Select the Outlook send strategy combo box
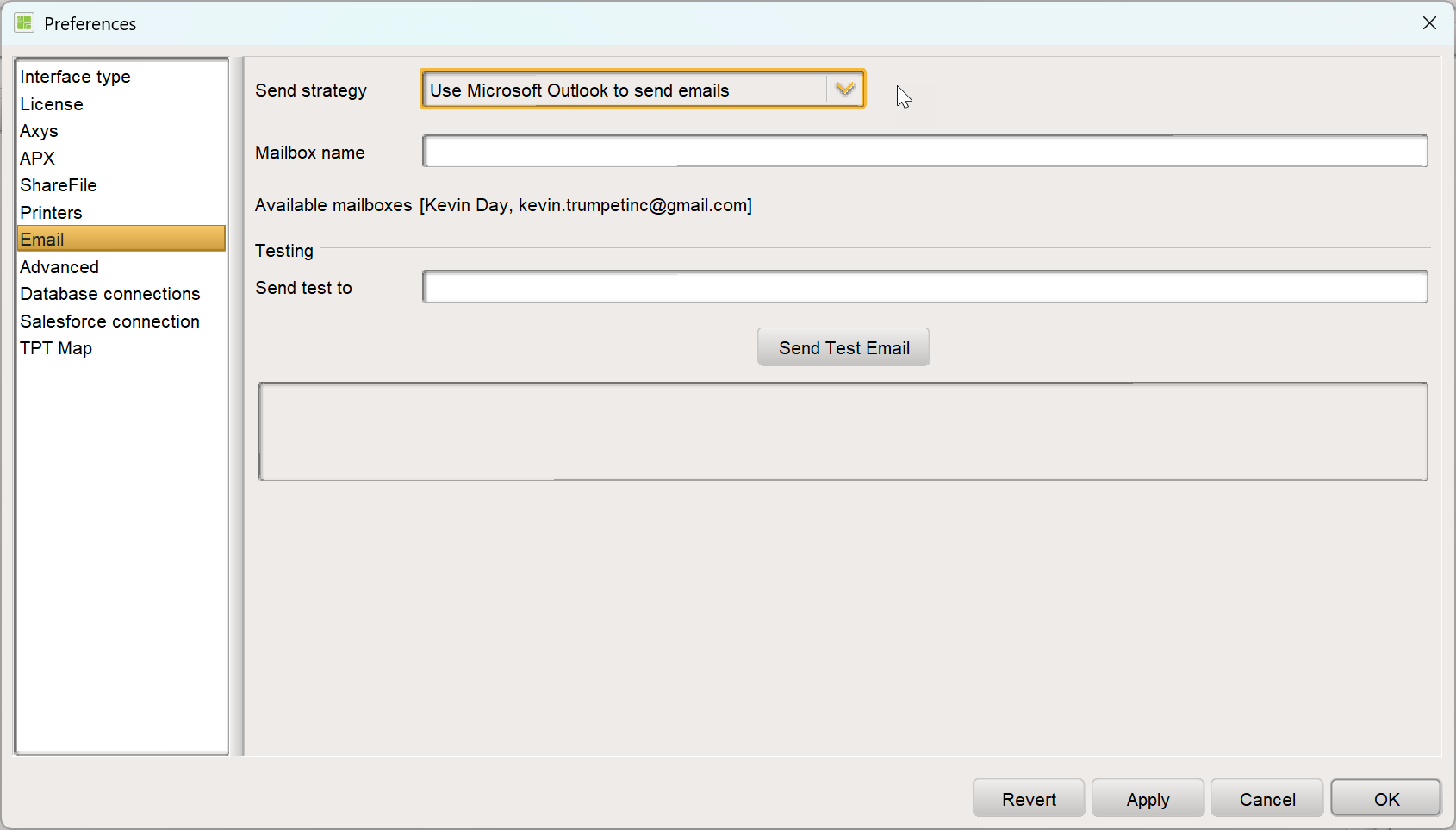 [643, 90]
